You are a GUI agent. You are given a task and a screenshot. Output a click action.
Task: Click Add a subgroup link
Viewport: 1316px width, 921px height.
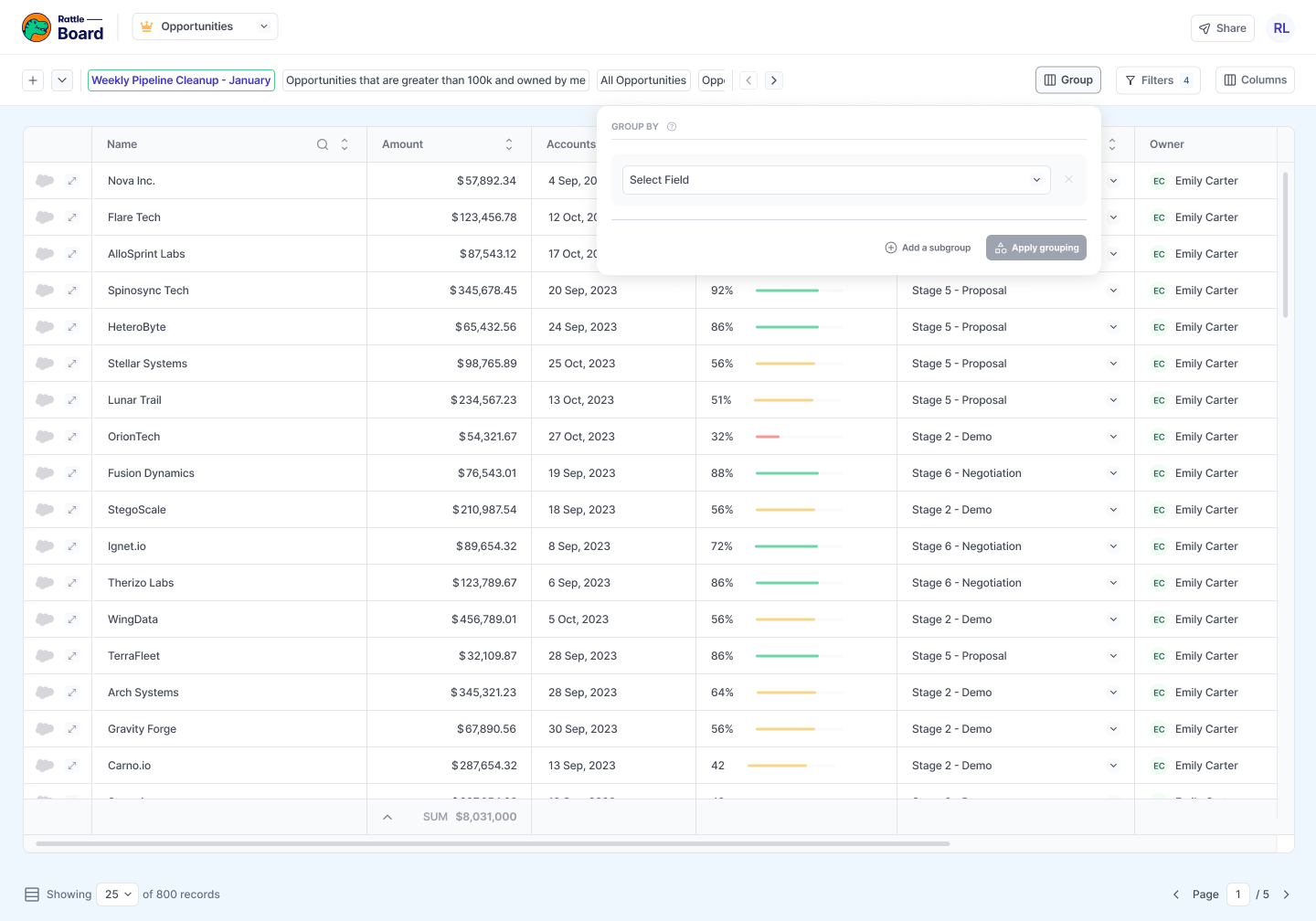[x=928, y=248]
